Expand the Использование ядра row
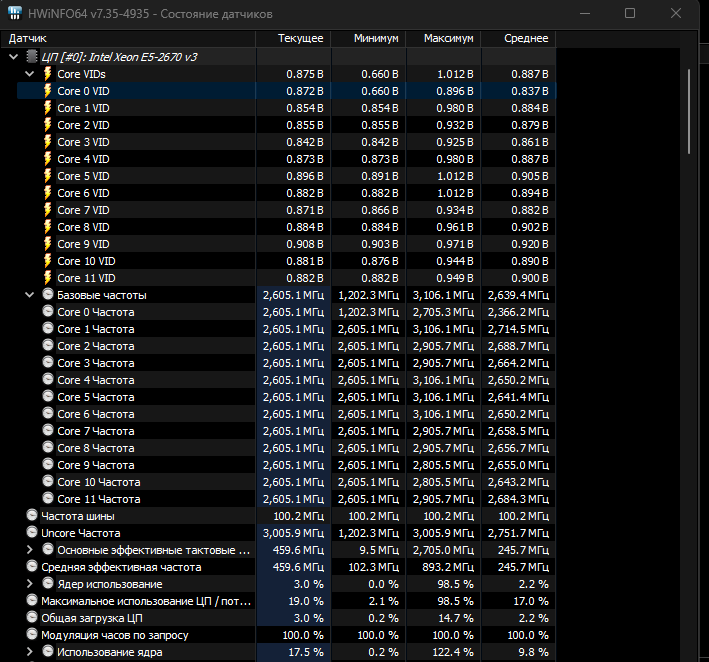Viewport: 709px width, 662px height. click(30, 652)
